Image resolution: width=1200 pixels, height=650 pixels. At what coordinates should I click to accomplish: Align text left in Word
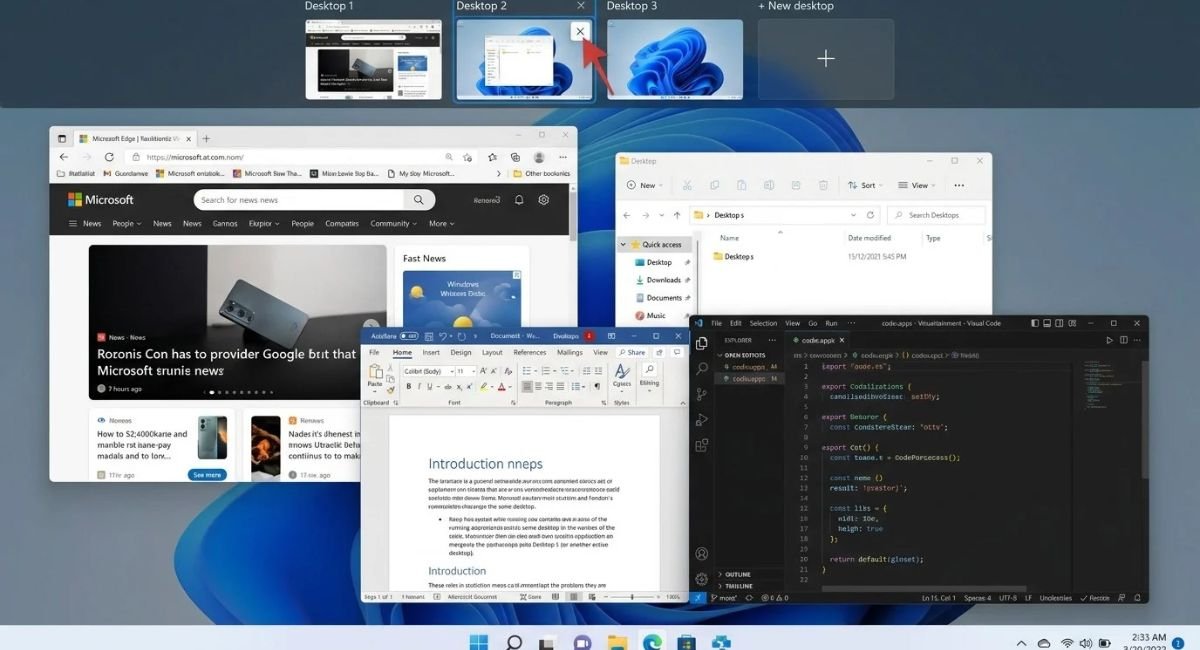(528, 386)
